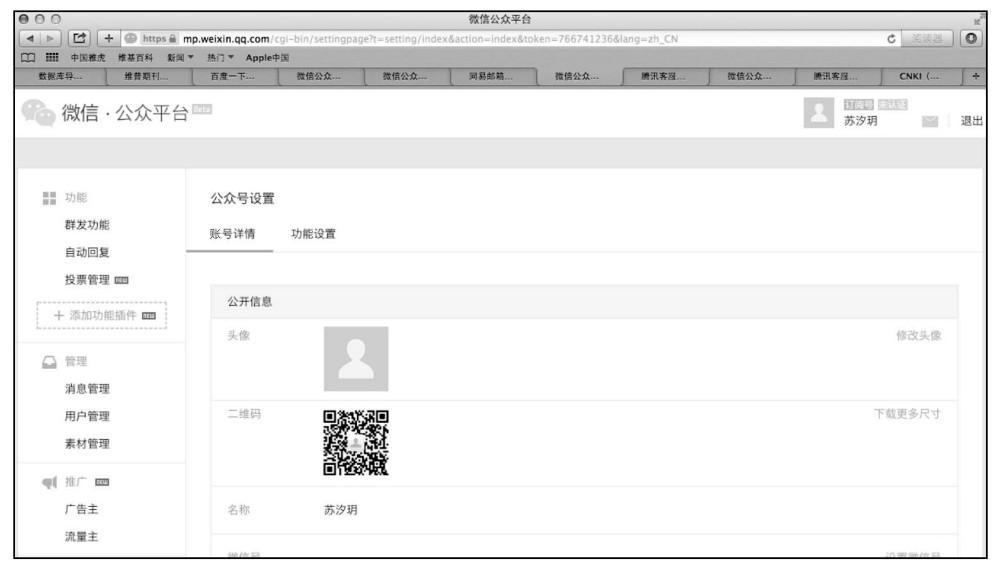Click the 苏汐玥 username in header
The height and width of the screenshot is (567, 994).
[x=860, y=121]
